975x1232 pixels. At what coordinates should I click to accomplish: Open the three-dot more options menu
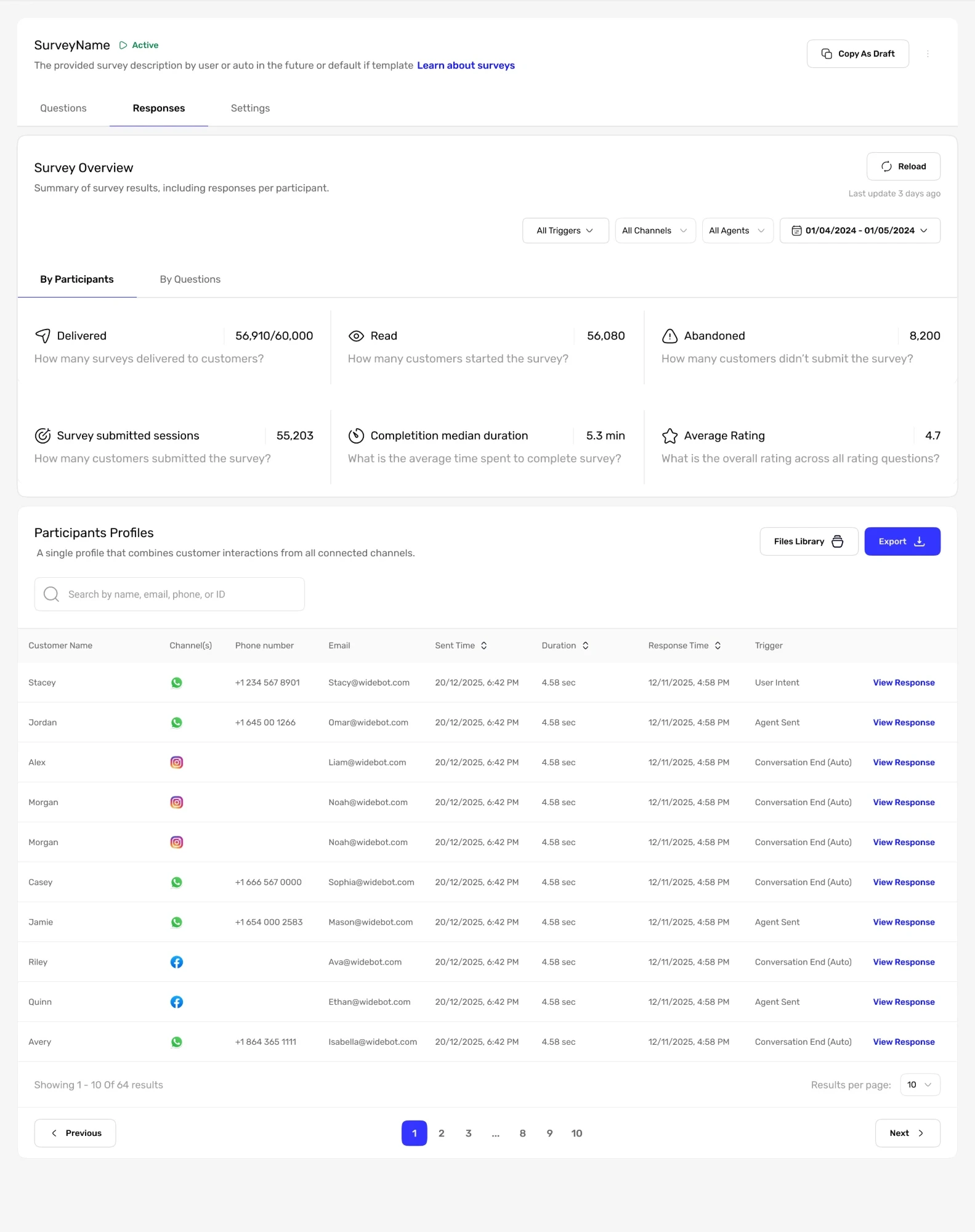[x=928, y=54]
